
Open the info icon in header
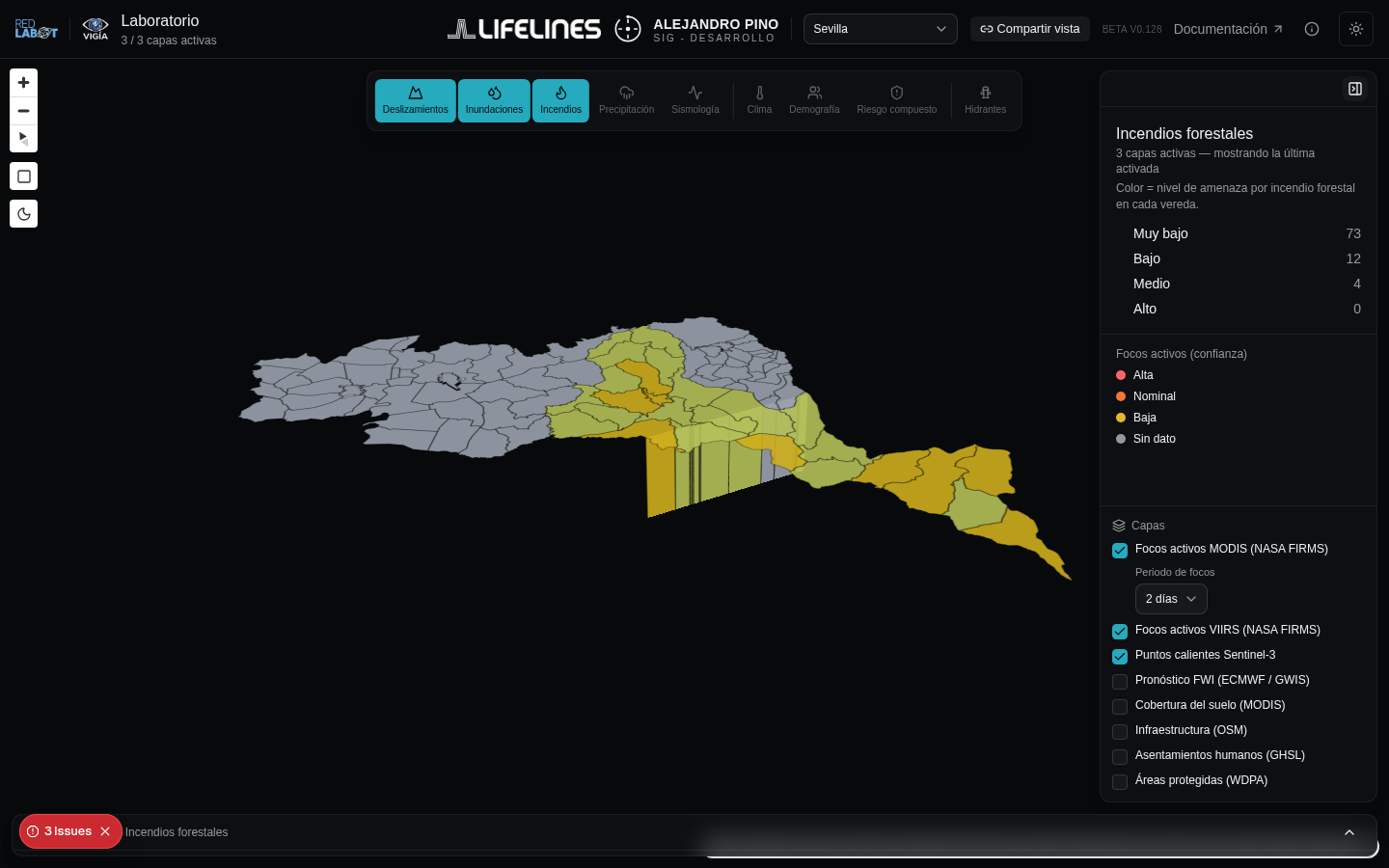click(x=1312, y=29)
